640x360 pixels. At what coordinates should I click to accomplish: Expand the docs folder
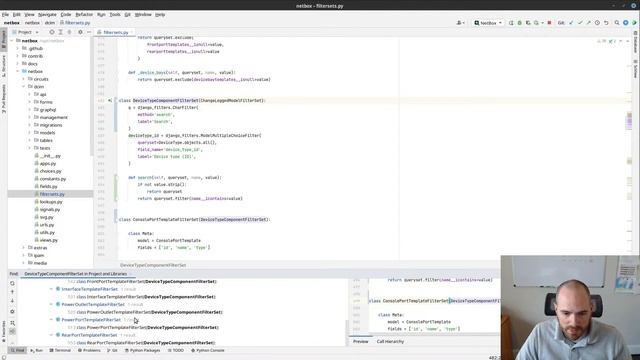18,64
